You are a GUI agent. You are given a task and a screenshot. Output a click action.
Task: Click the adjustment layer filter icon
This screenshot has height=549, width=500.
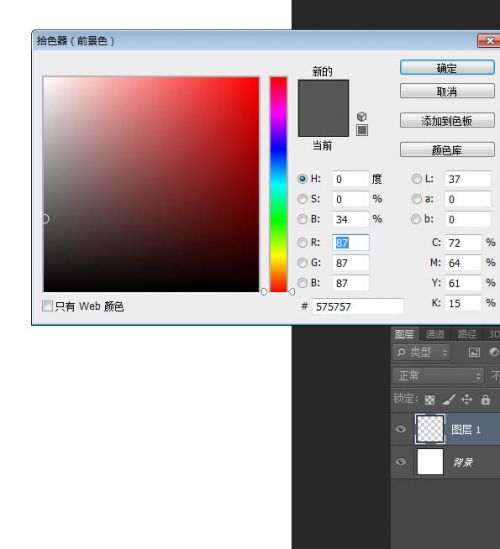tap(494, 352)
